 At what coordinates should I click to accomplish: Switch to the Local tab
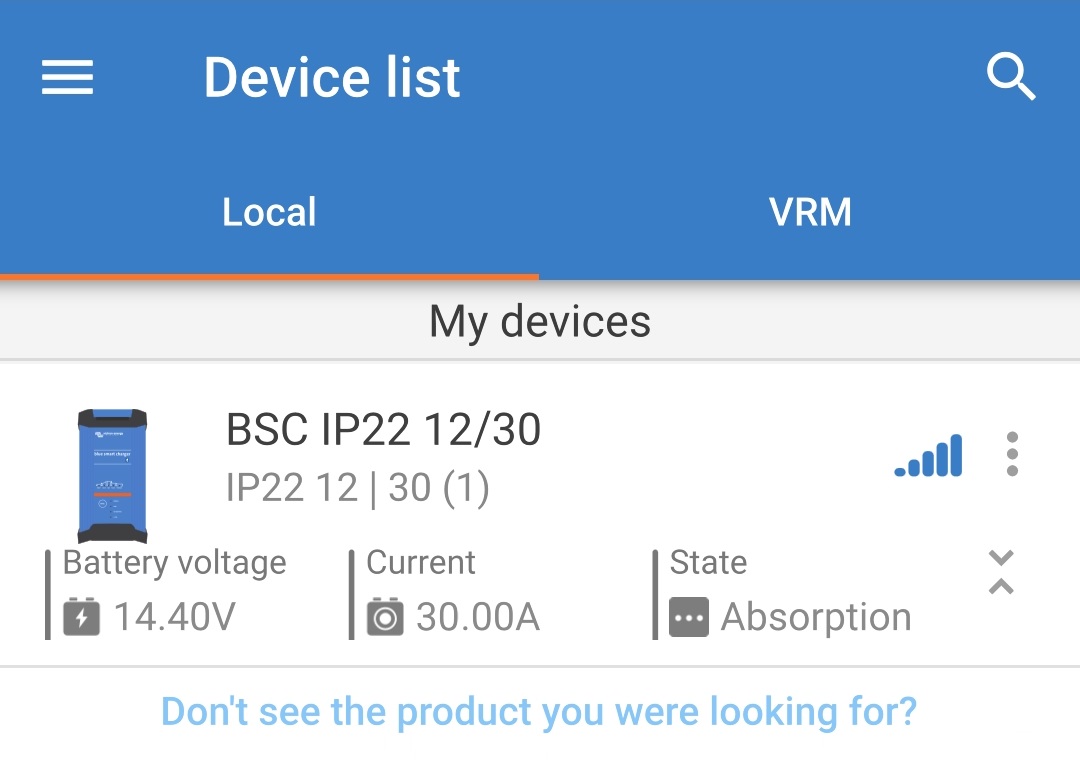click(268, 211)
